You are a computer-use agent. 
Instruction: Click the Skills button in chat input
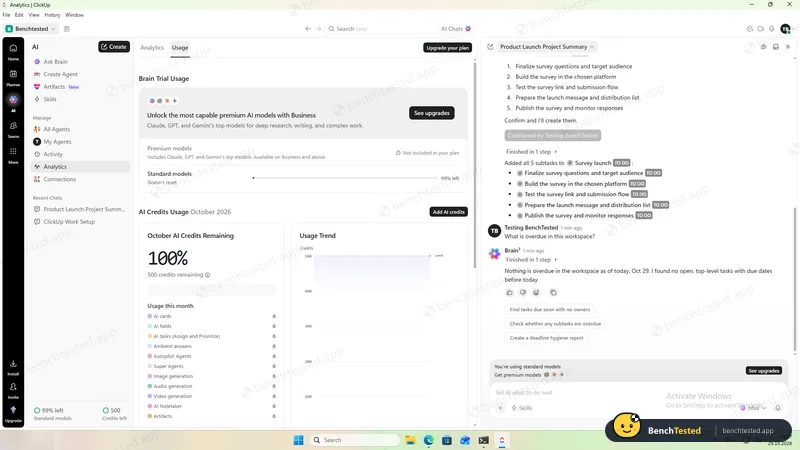click(x=522, y=408)
